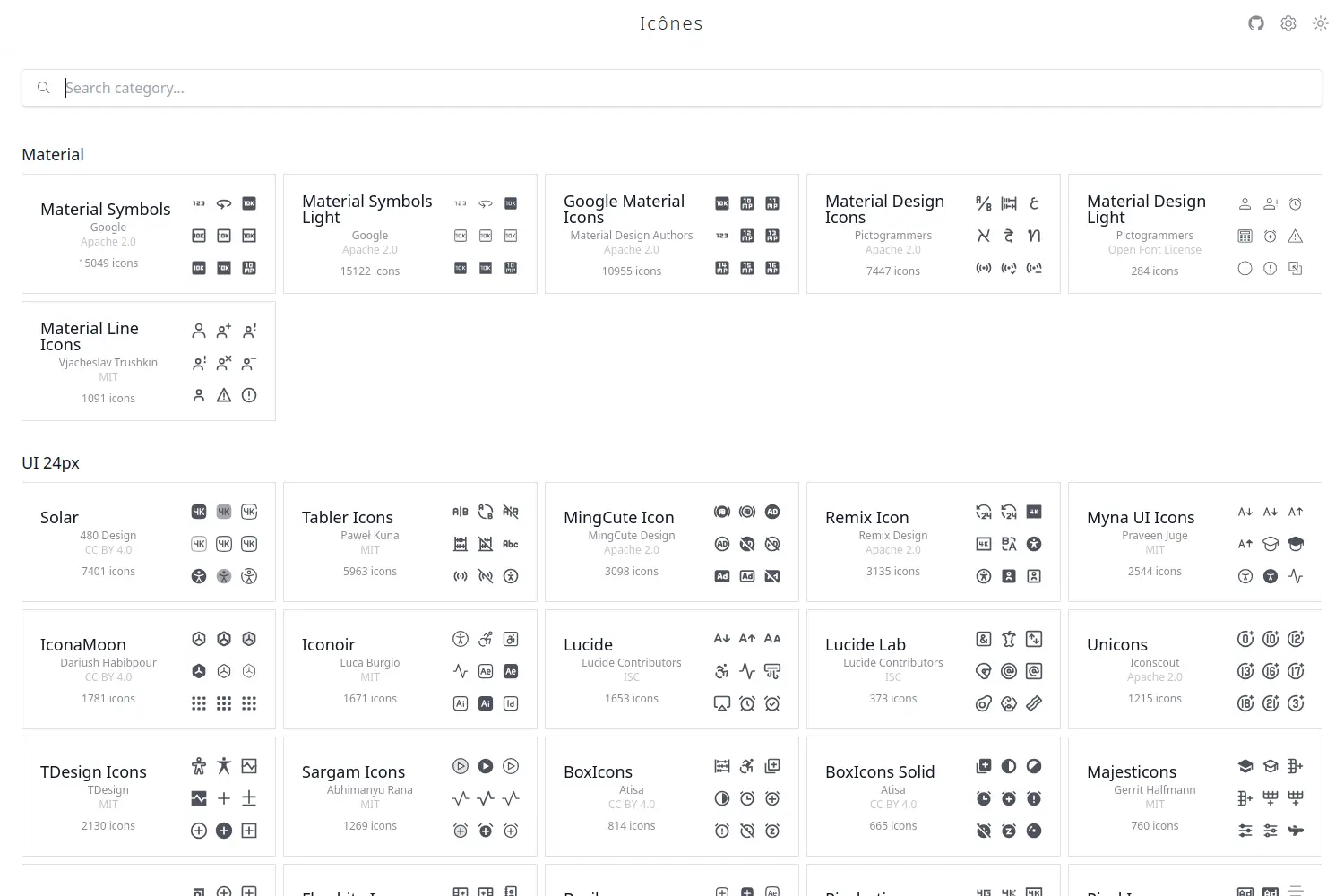Click the Vjacheslav Trushkin author text
The image size is (1344, 896).
[x=108, y=363]
